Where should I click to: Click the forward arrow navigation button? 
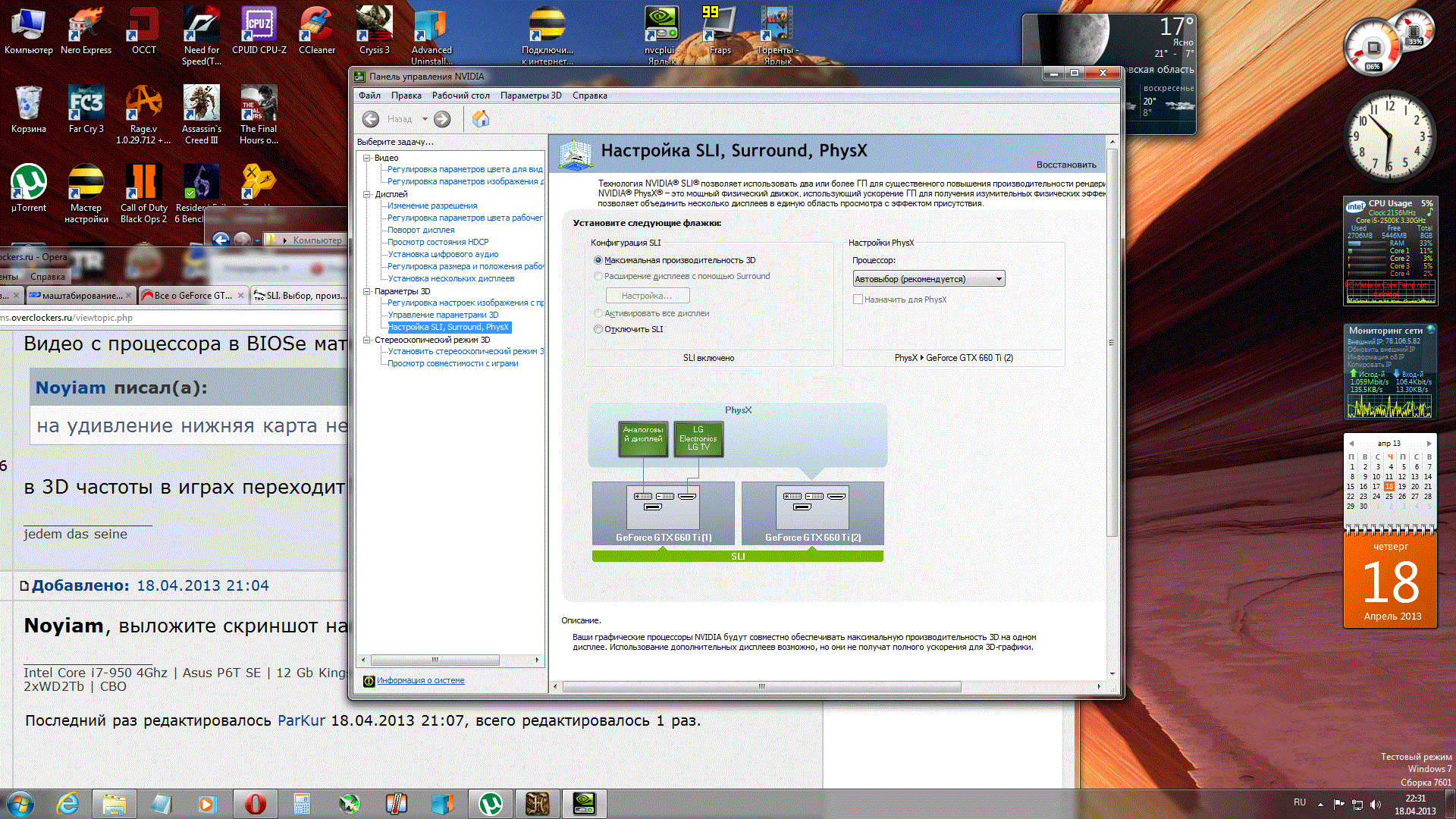442,119
